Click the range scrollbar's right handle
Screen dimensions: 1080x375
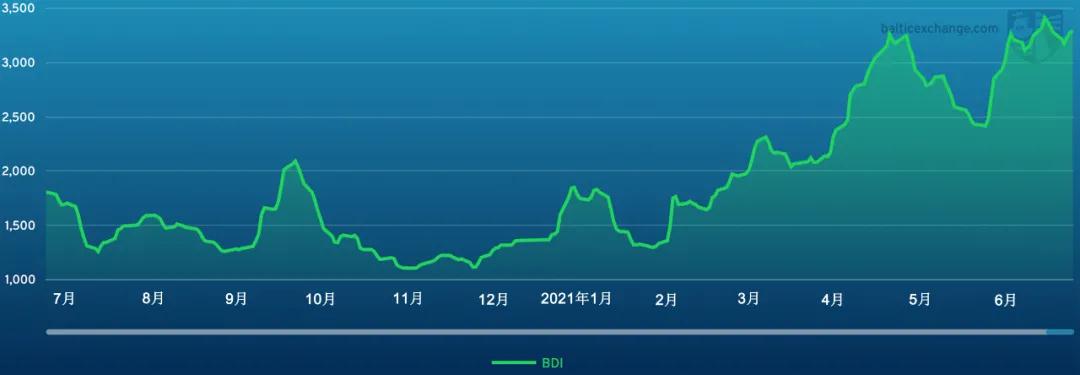[1059, 332]
